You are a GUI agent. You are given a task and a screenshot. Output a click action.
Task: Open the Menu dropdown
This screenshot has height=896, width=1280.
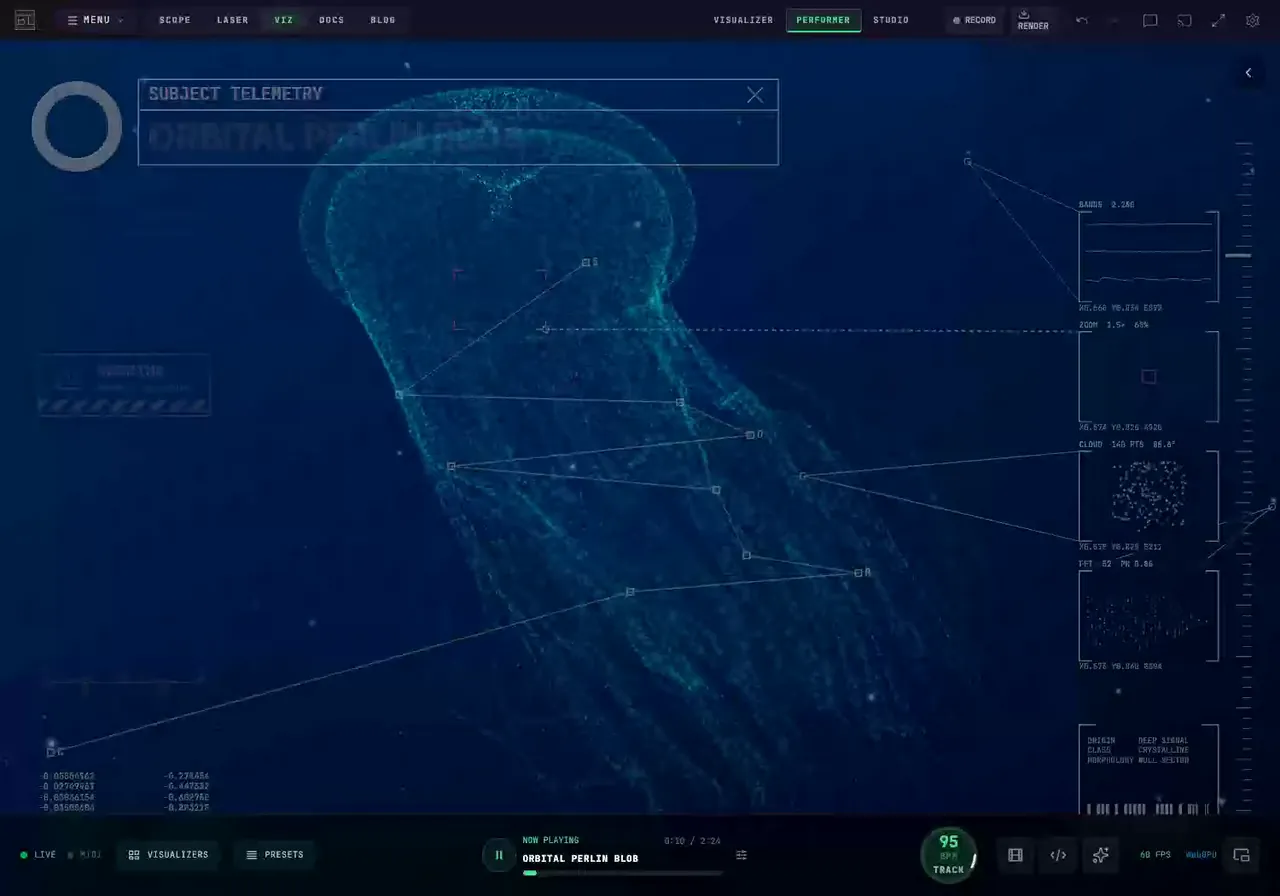pyautogui.click(x=96, y=20)
